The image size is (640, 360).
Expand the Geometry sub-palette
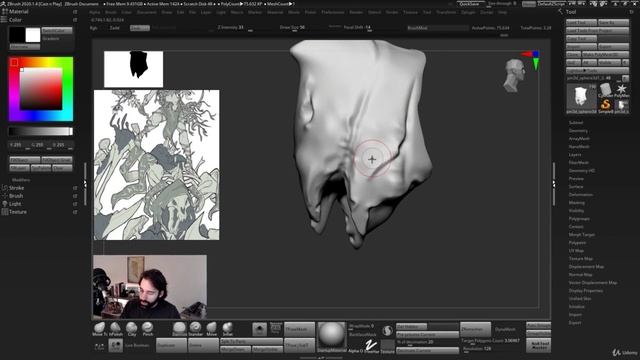point(578,131)
